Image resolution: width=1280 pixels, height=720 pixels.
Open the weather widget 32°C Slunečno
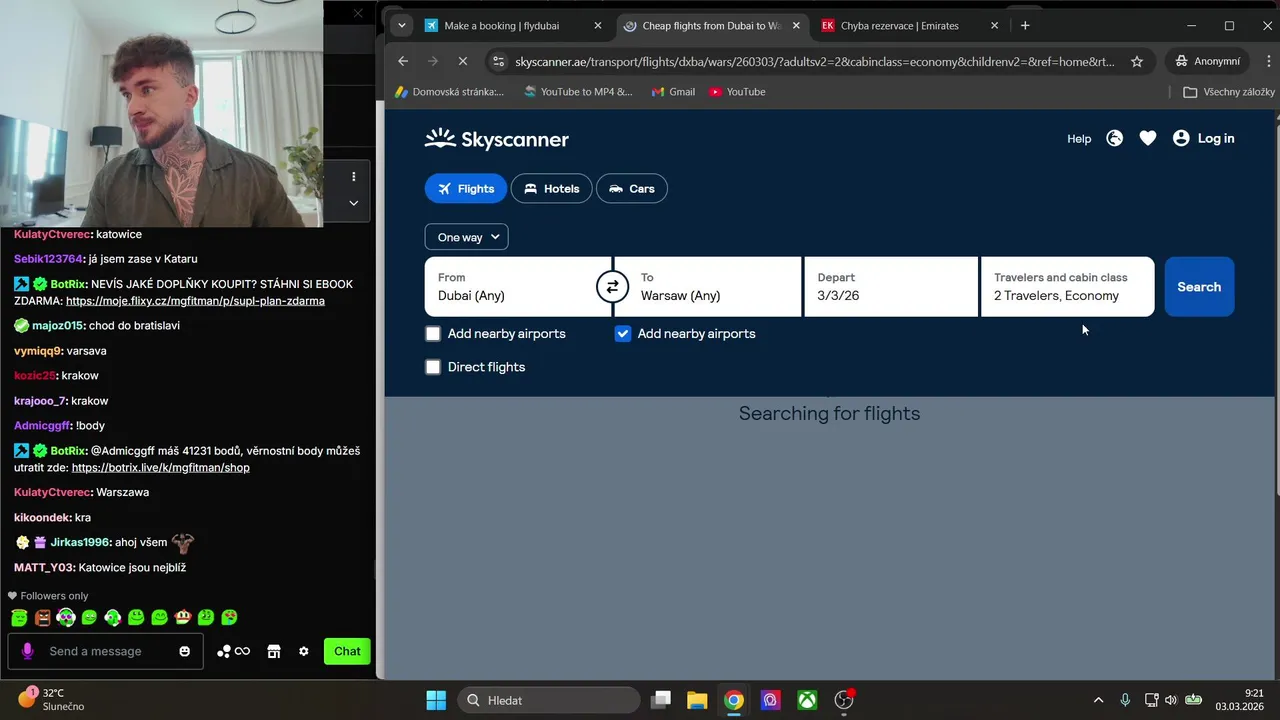[50, 699]
